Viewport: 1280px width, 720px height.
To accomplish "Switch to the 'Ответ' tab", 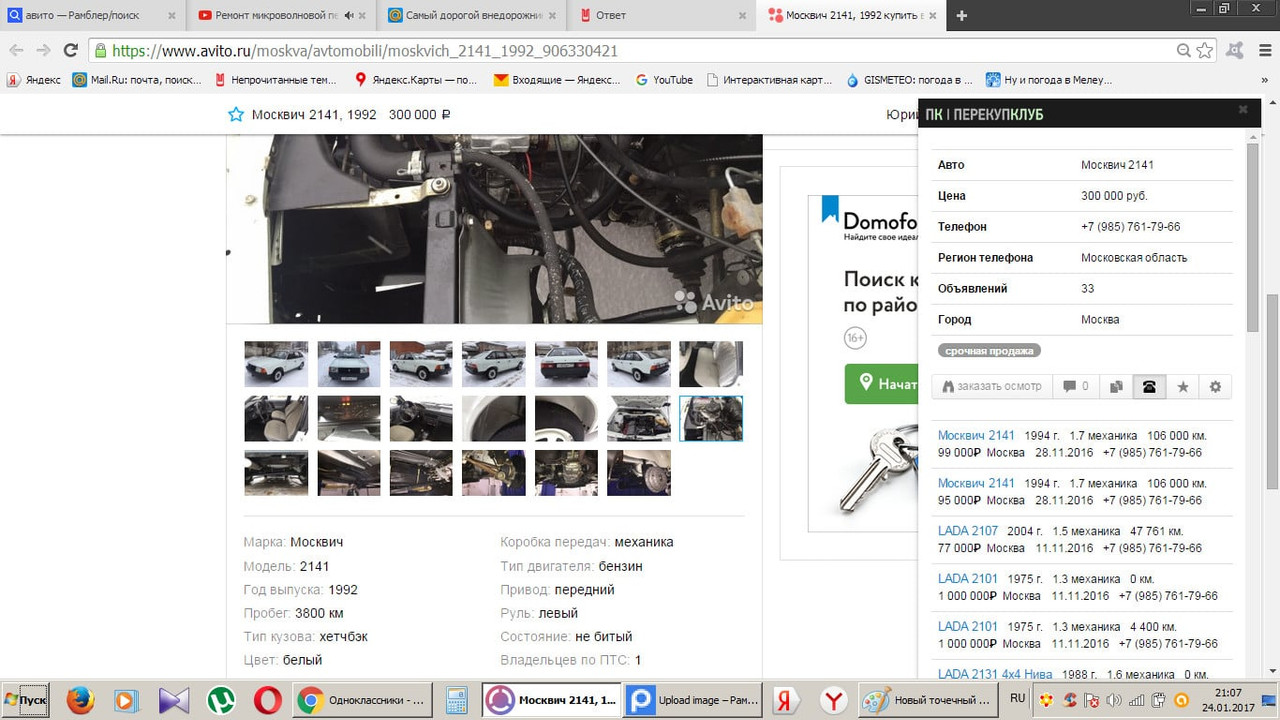I will point(660,15).
